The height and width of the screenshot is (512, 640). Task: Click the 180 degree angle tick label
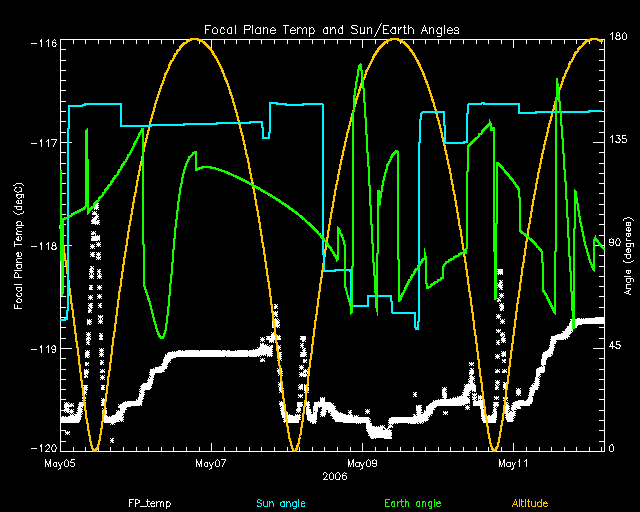click(x=618, y=40)
